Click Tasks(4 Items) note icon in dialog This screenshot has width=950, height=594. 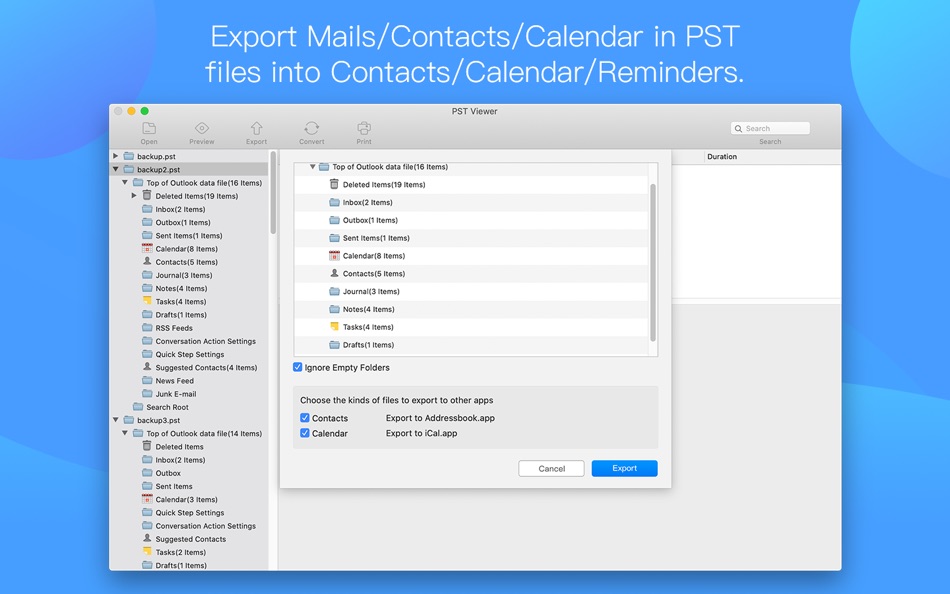pos(334,326)
